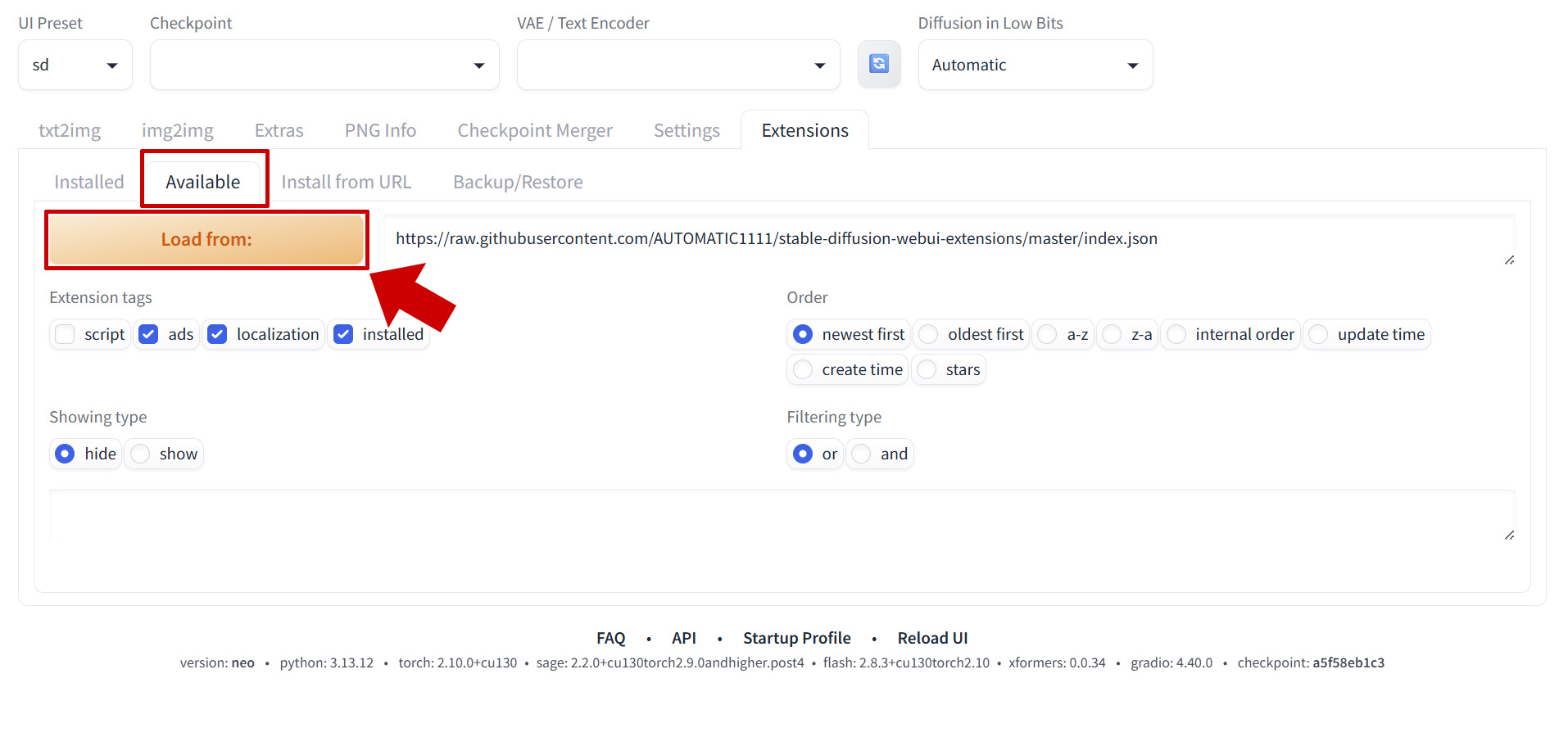
Task: Open the VAE / Text Encoder dropdown
Action: click(x=678, y=65)
